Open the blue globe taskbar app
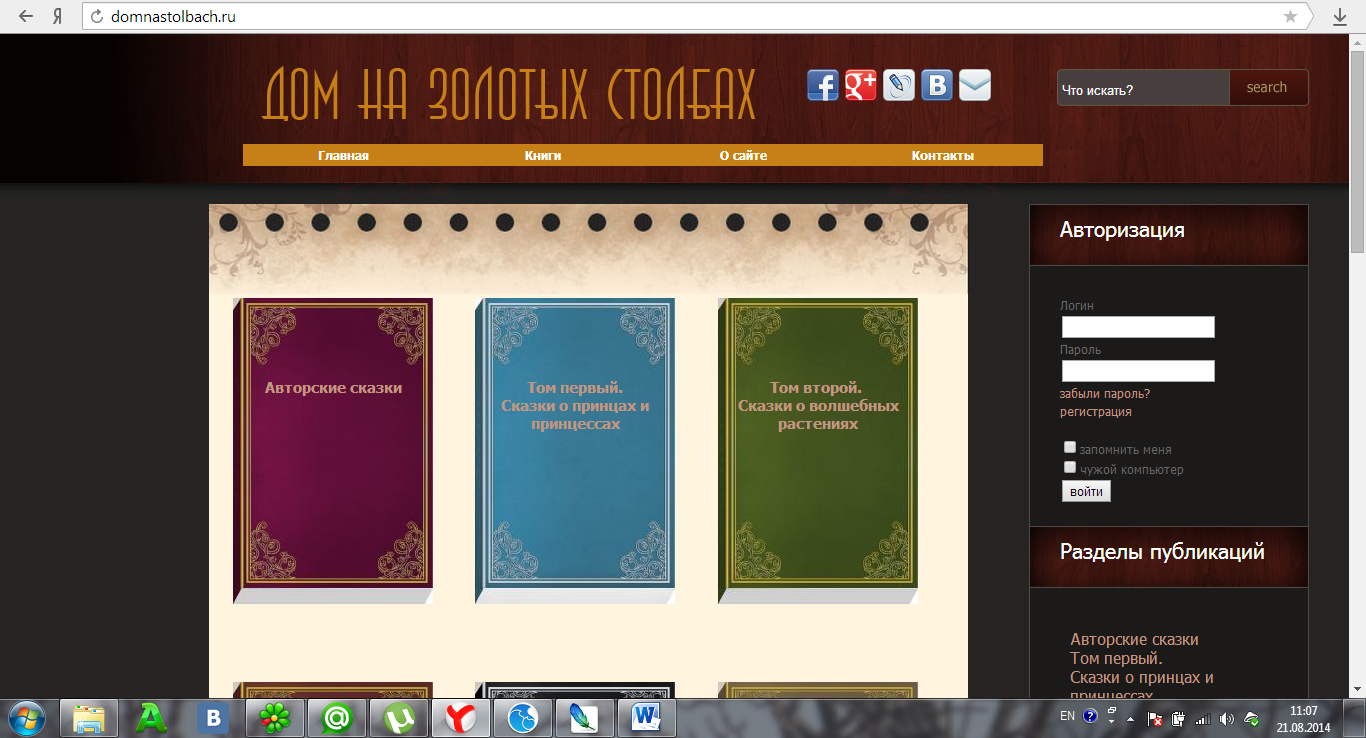This screenshot has height=738, width=1366. click(x=523, y=718)
